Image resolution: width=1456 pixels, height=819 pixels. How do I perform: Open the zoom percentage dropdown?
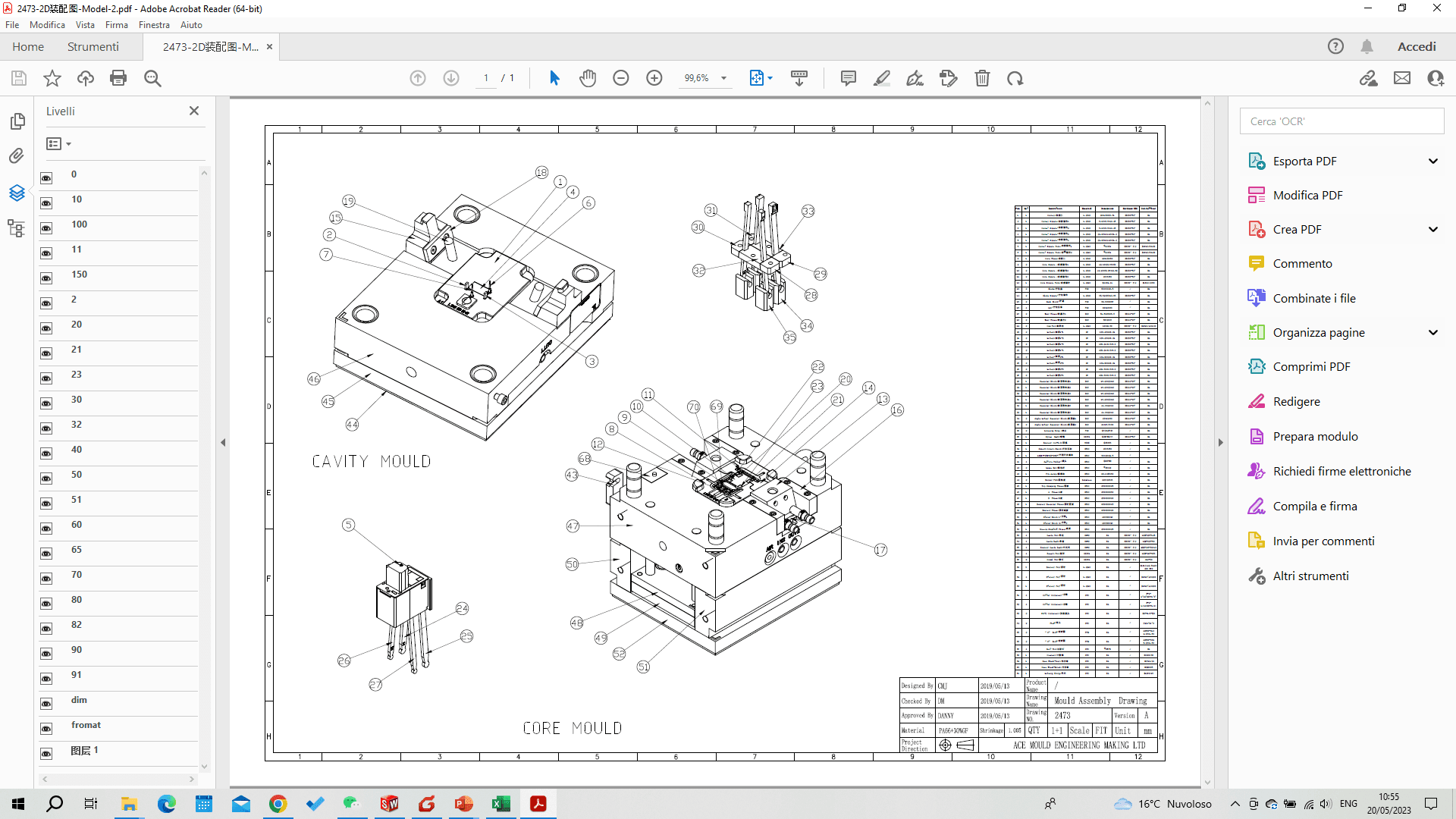click(x=723, y=78)
